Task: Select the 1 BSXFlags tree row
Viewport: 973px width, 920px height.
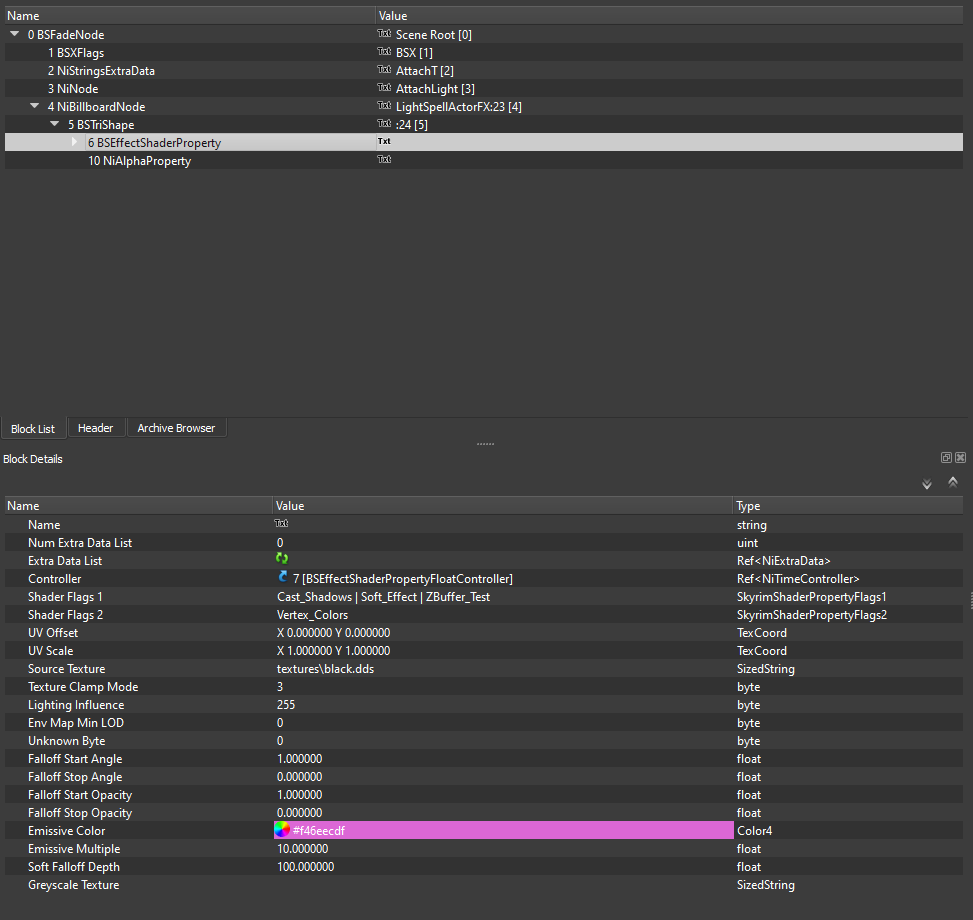Action: click(484, 53)
